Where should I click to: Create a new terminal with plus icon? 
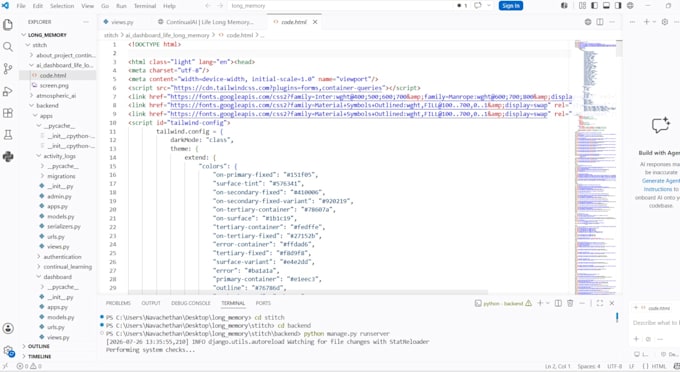point(540,303)
